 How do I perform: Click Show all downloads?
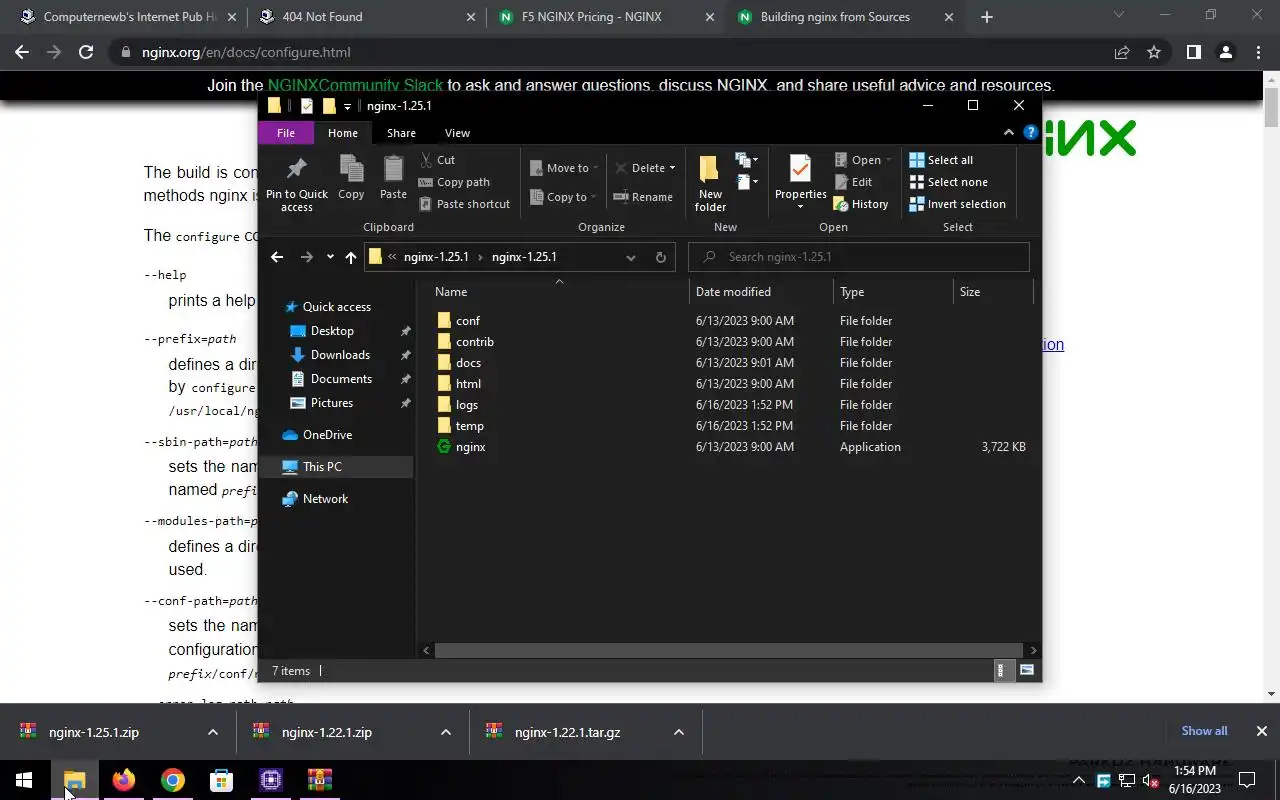point(1204,731)
